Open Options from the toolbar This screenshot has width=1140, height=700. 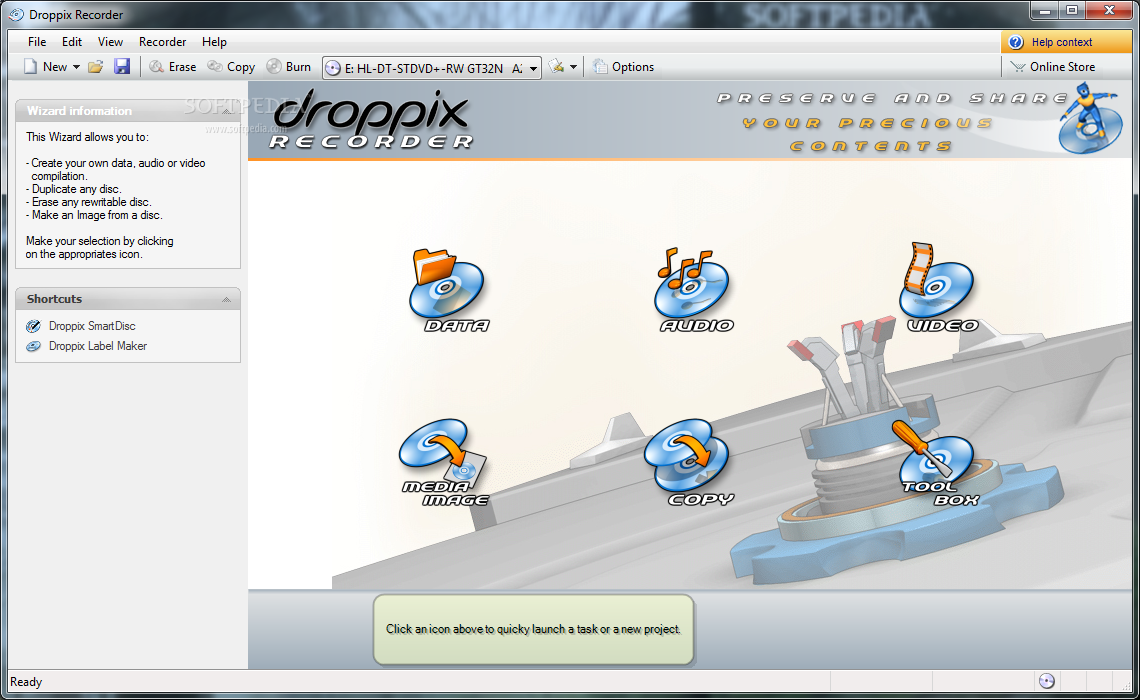(x=623, y=67)
